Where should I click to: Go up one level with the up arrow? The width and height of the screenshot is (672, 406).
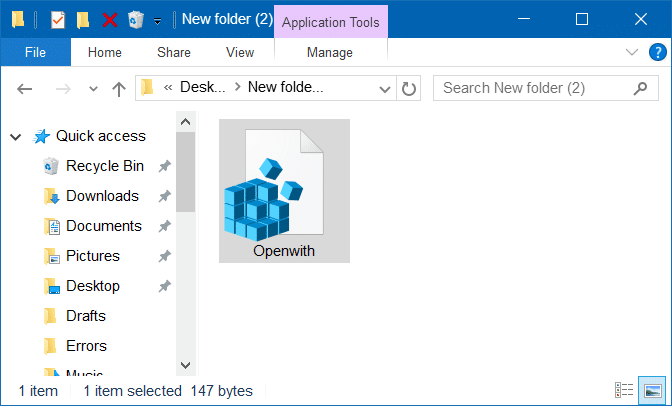(119, 89)
